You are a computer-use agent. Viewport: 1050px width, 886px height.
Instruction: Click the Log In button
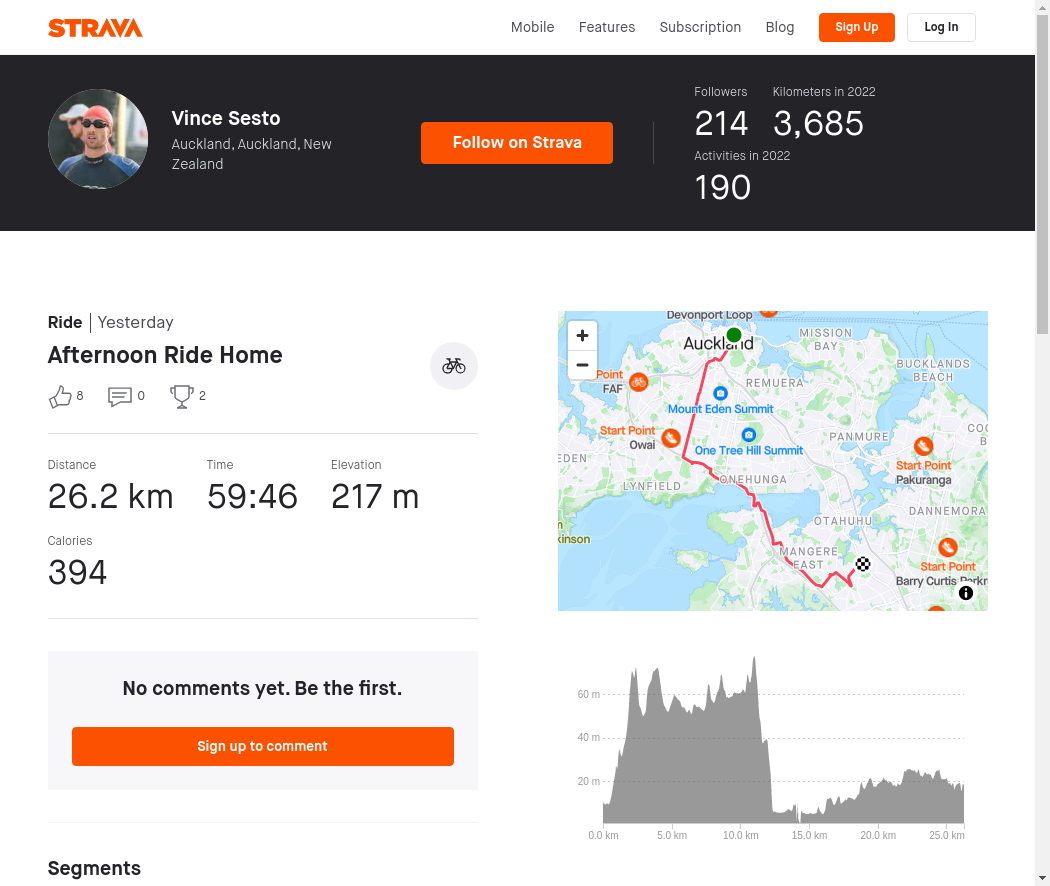point(941,27)
